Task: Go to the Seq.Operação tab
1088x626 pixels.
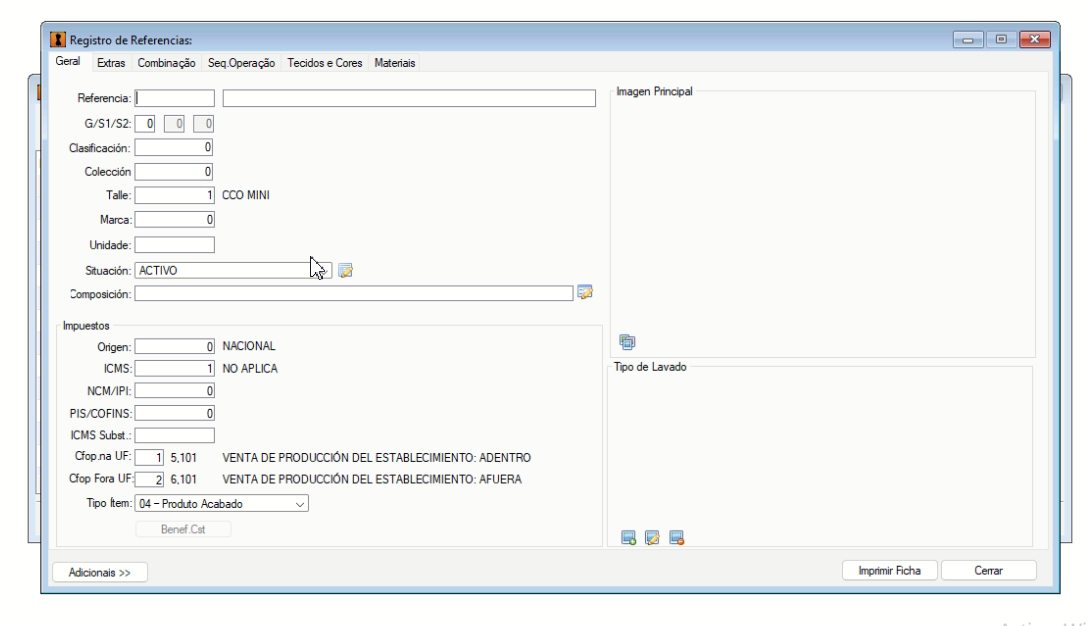Action: (241, 63)
